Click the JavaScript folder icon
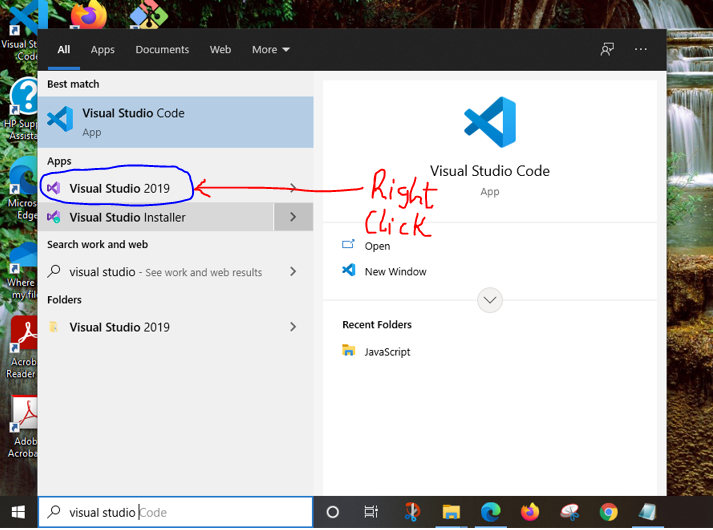713x530 pixels. pyautogui.click(x=349, y=350)
